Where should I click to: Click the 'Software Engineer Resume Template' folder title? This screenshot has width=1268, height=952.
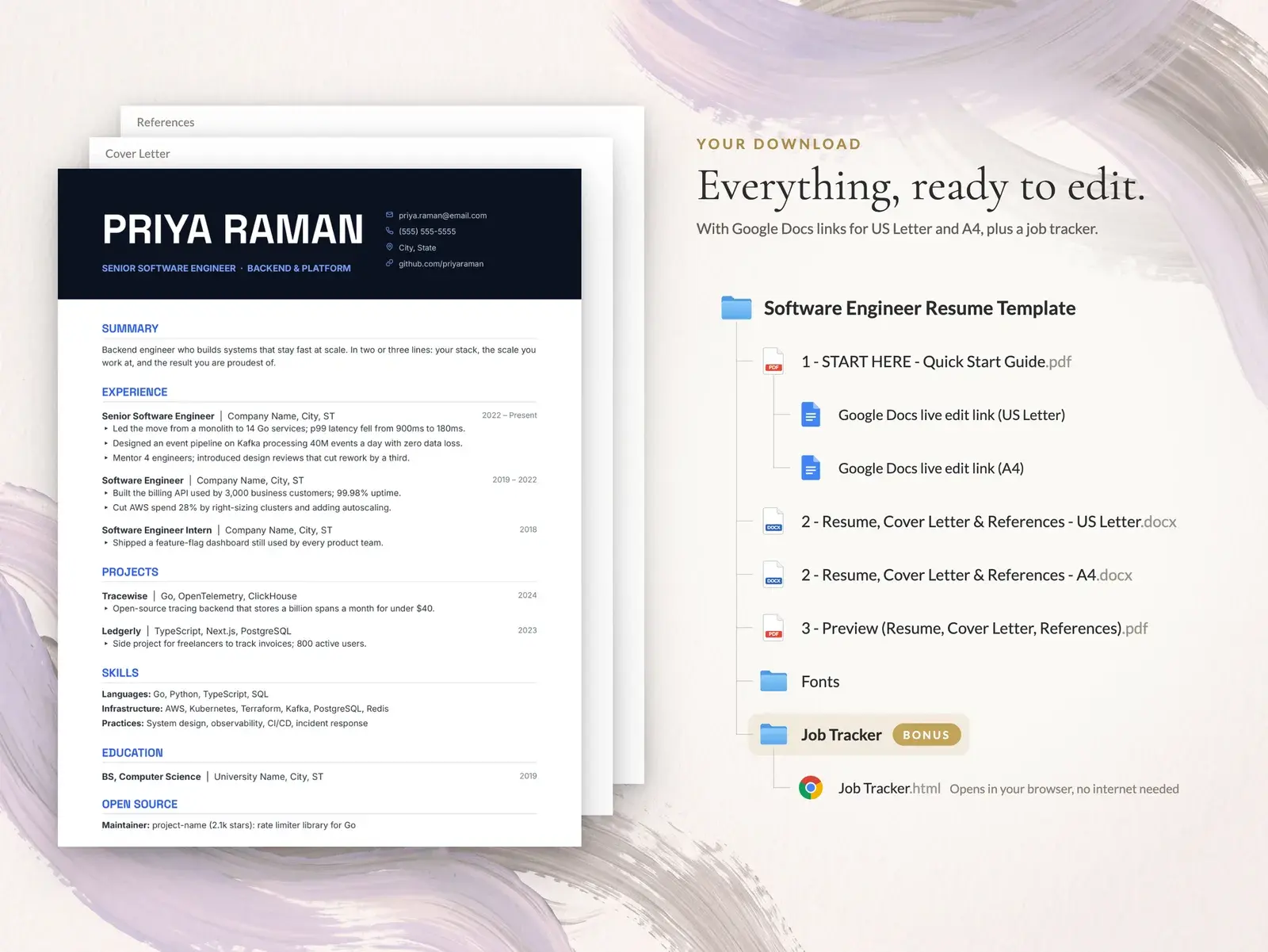pos(919,308)
